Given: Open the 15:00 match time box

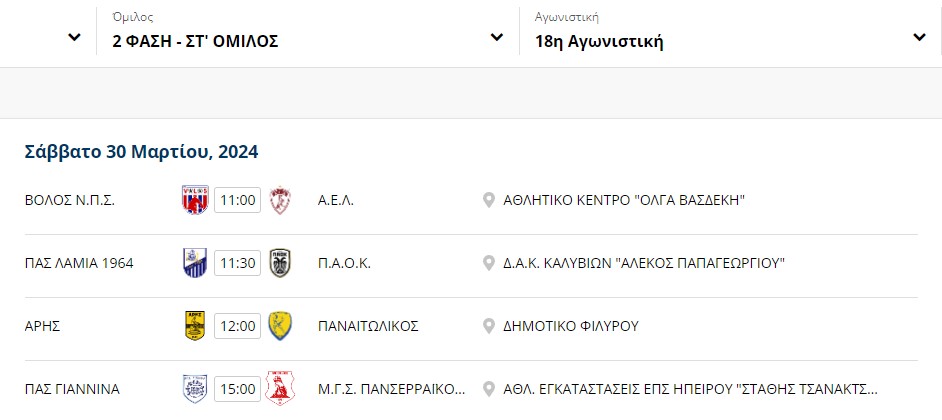Looking at the screenshot, I should [238, 389].
